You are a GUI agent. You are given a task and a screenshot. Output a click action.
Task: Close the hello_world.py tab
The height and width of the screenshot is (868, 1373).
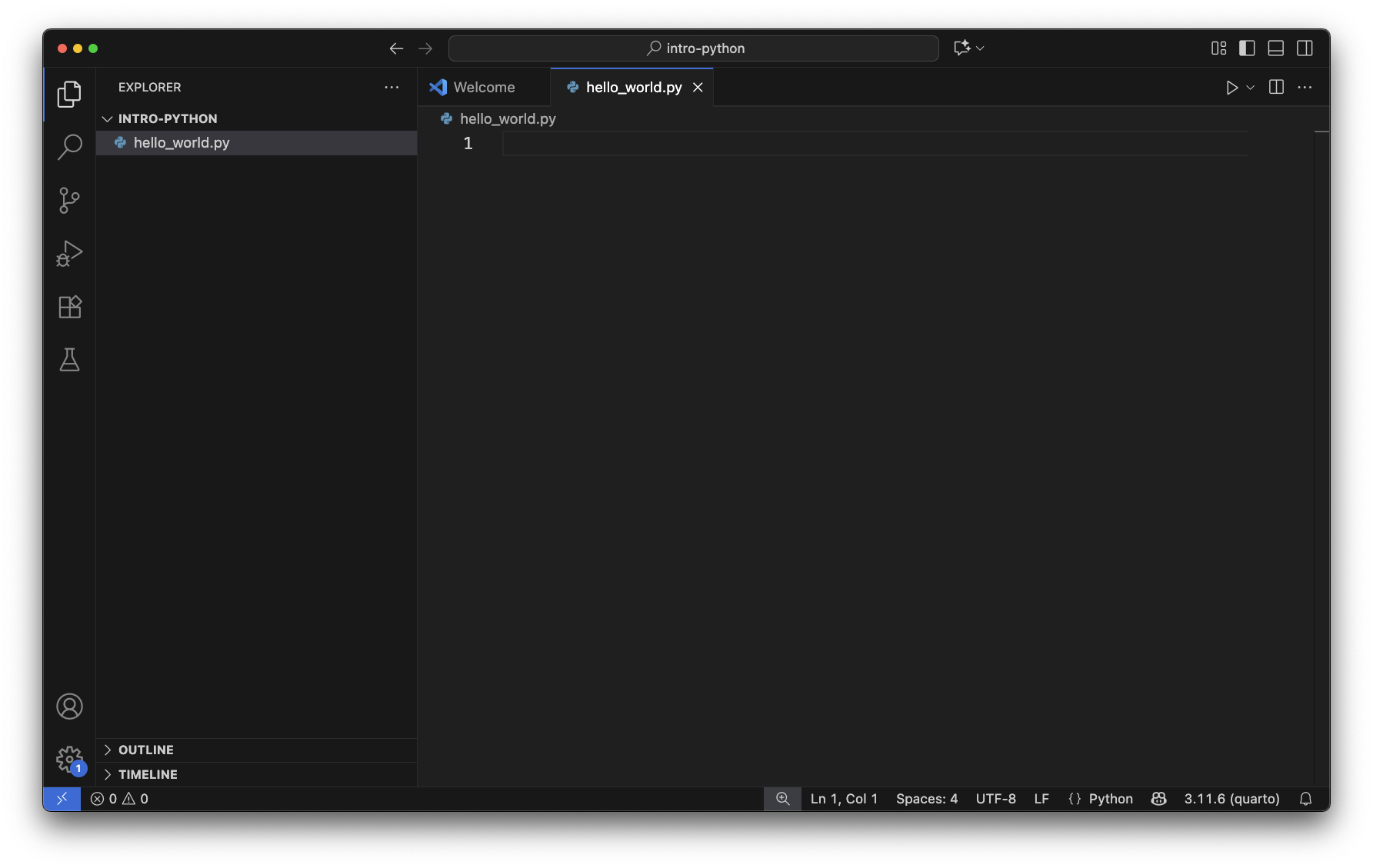pyautogui.click(x=698, y=88)
